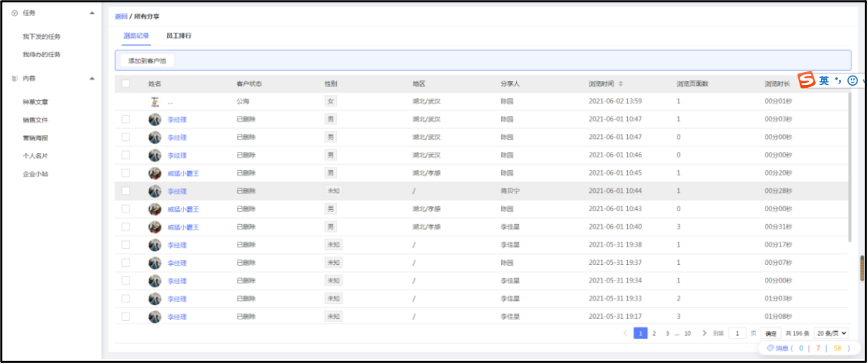This screenshot has width=868, height=364.
Task: Click the Sogou punctuation mode icon
Action: (x=838, y=80)
